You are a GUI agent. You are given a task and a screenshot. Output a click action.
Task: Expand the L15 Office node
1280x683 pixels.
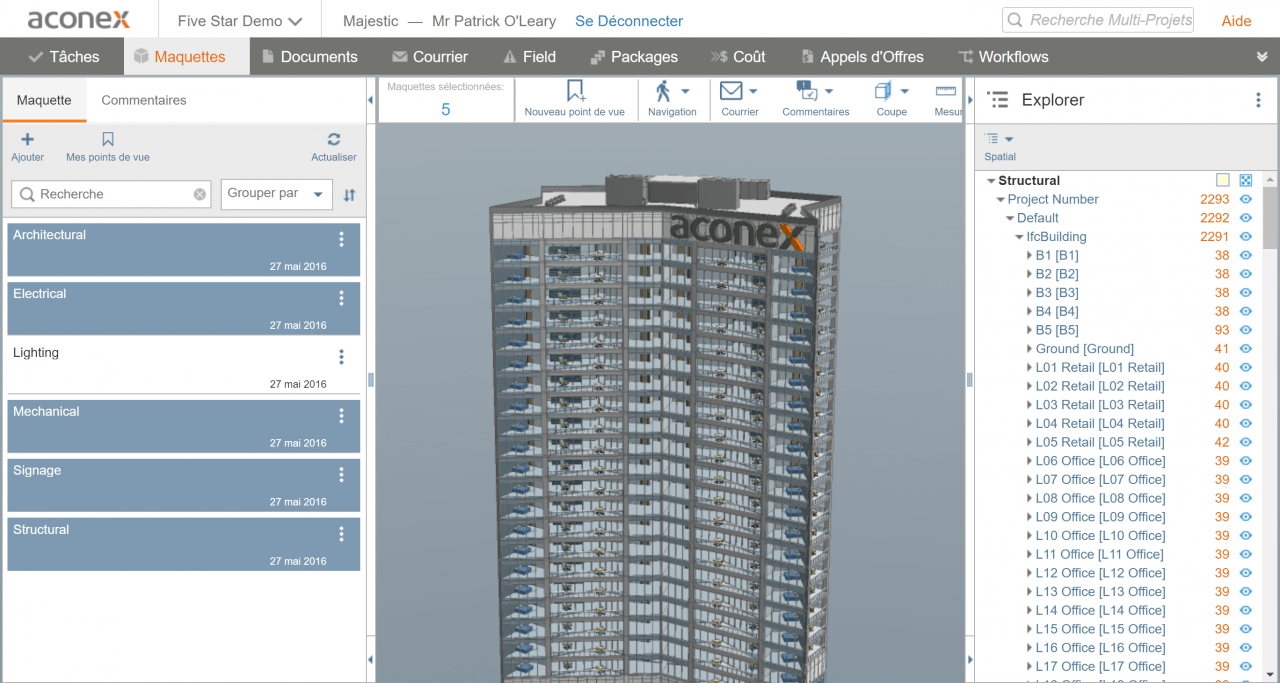[1029, 629]
